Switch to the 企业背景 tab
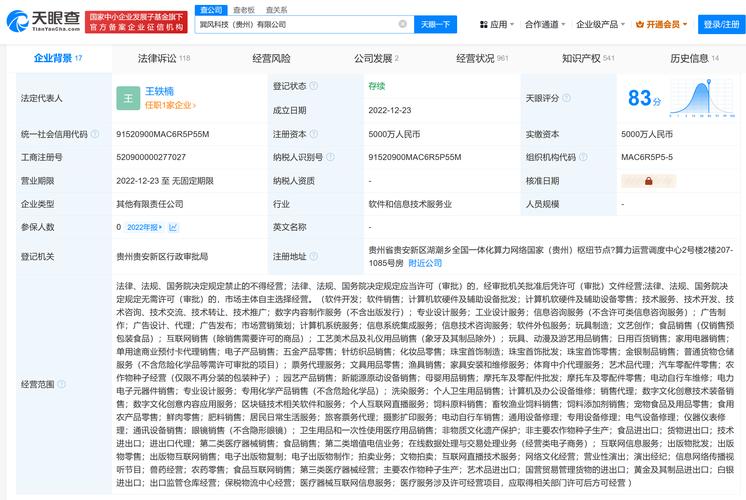The height and width of the screenshot is (500, 746). point(58,58)
